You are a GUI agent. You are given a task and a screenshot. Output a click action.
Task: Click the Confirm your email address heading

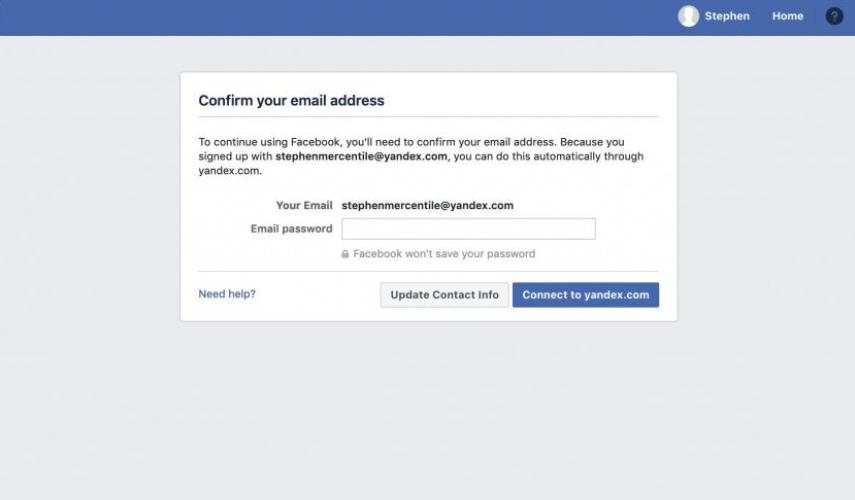(291, 100)
